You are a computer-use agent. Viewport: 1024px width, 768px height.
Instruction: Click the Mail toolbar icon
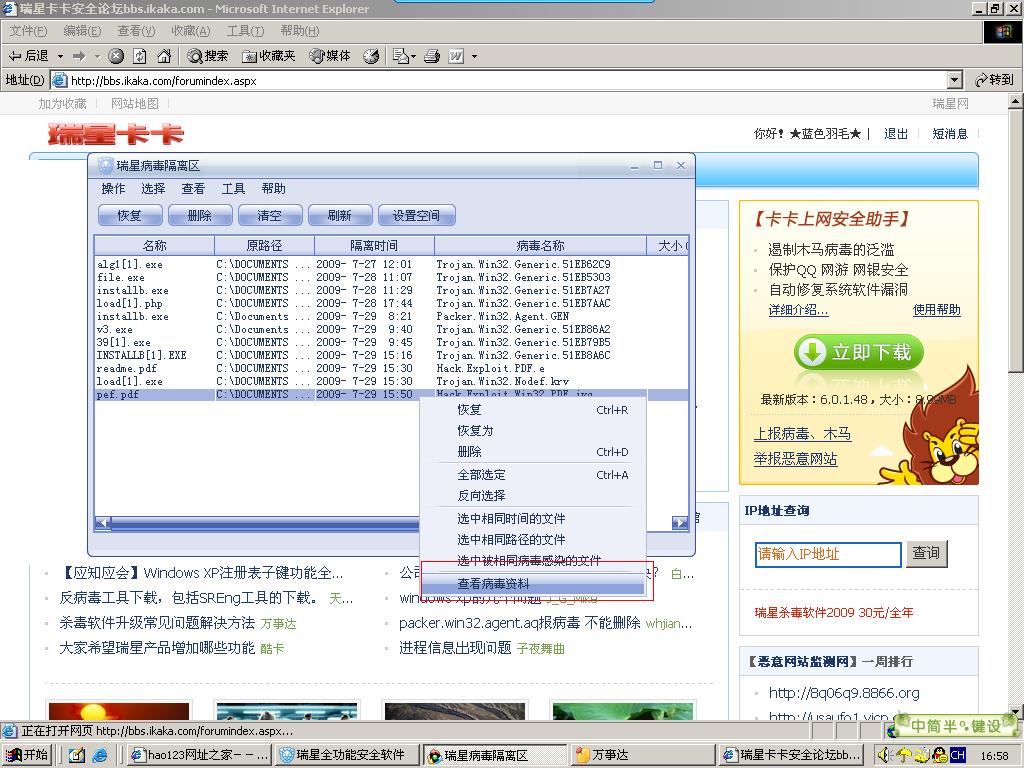(400, 56)
